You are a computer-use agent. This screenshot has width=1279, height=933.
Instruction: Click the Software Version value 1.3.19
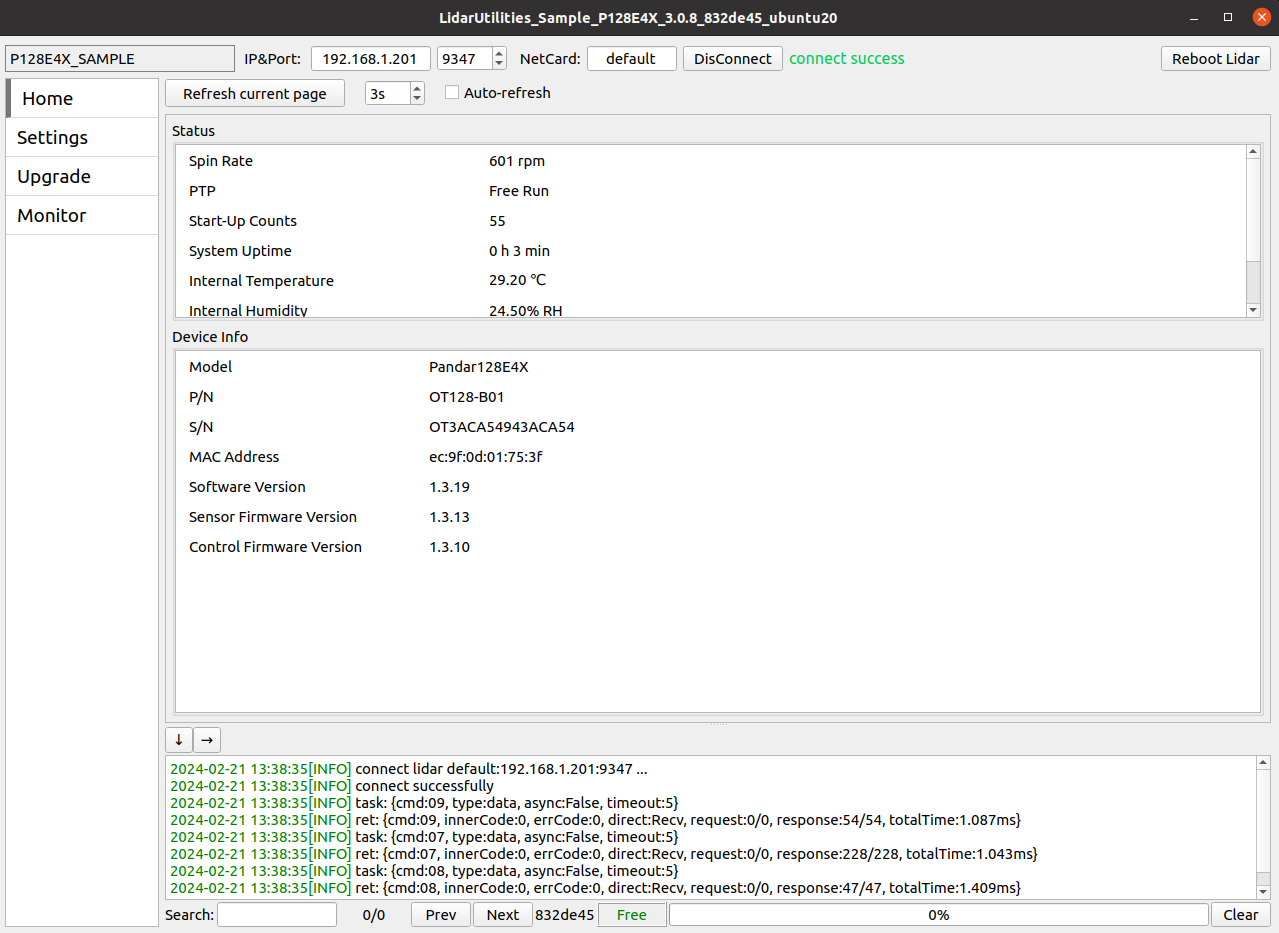click(x=450, y=487)
